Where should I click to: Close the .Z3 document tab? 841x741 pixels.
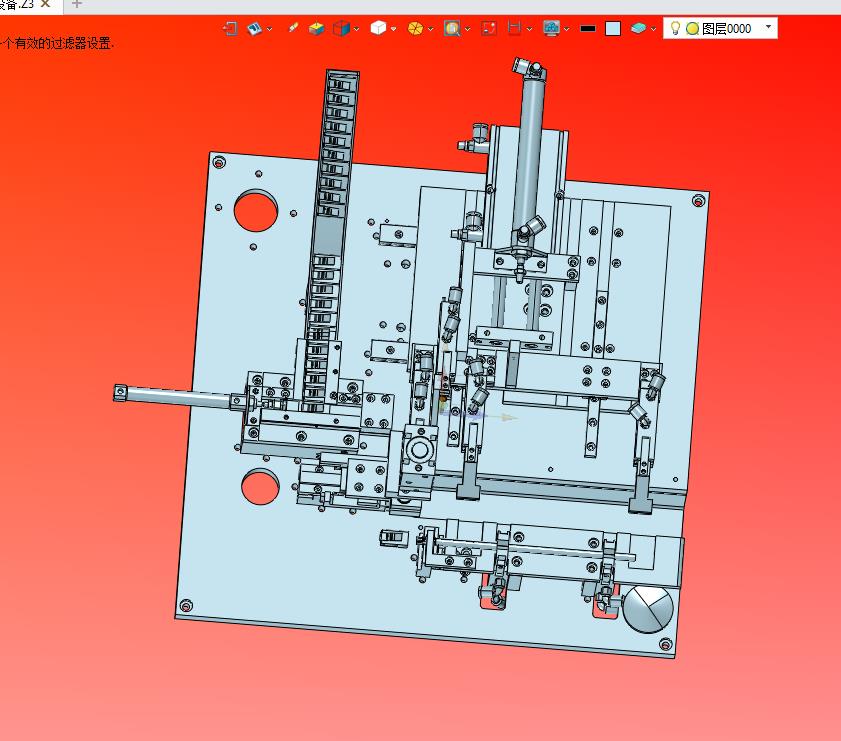[x=46, y=4]
